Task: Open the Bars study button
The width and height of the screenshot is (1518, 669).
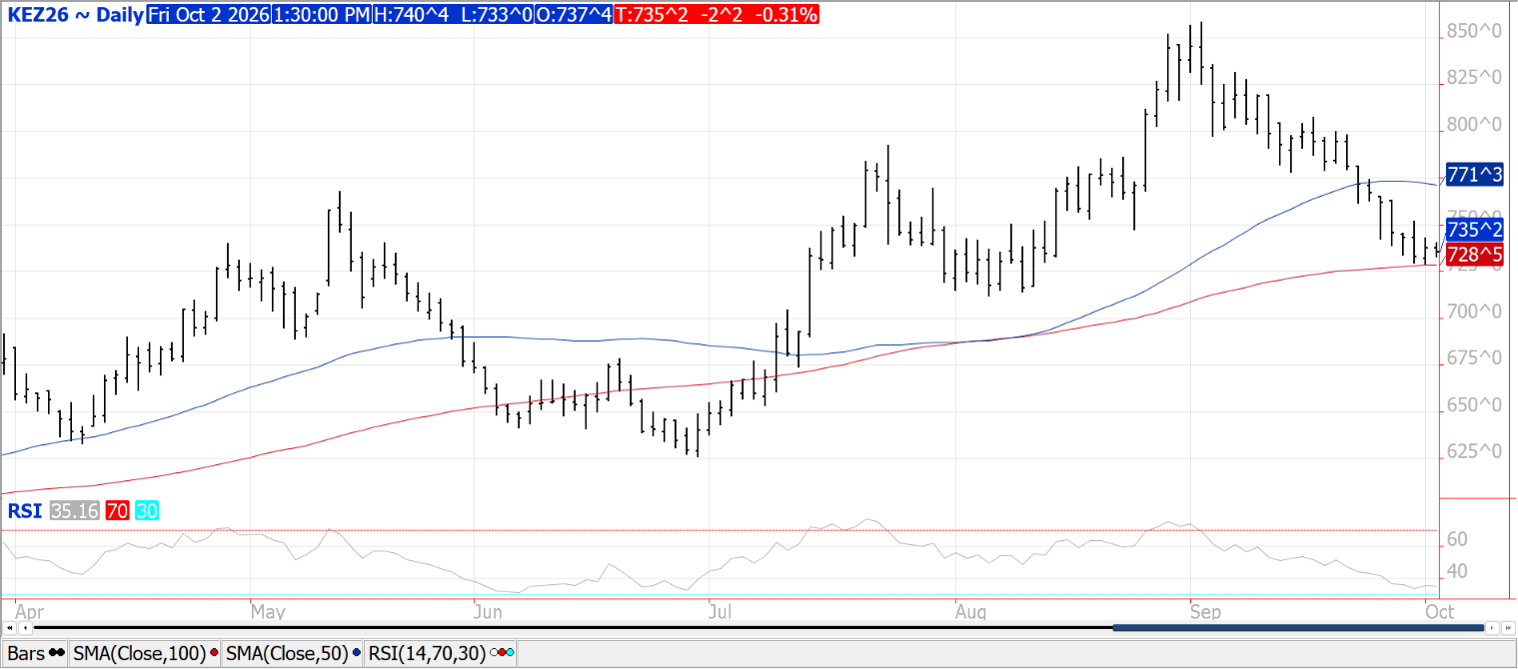Action: [35, 653]
